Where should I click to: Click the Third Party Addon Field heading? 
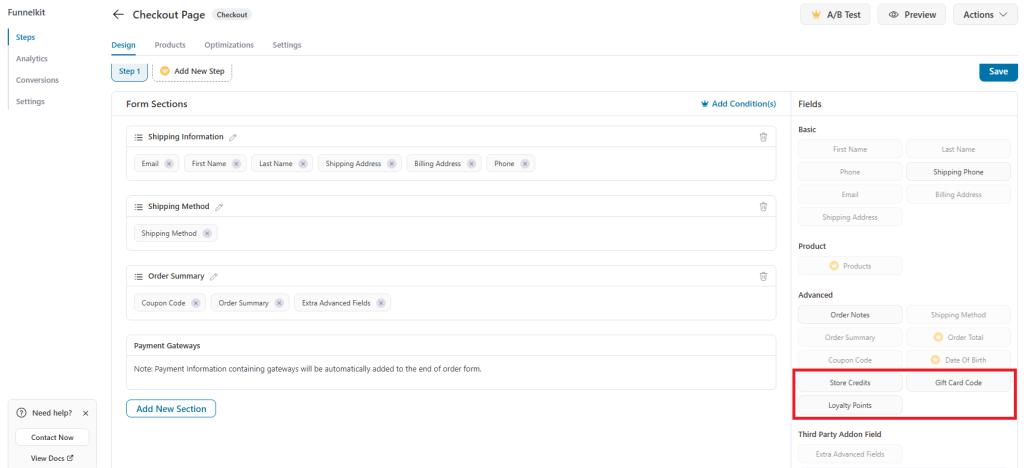pyautogui.click(x=840, y=434)
